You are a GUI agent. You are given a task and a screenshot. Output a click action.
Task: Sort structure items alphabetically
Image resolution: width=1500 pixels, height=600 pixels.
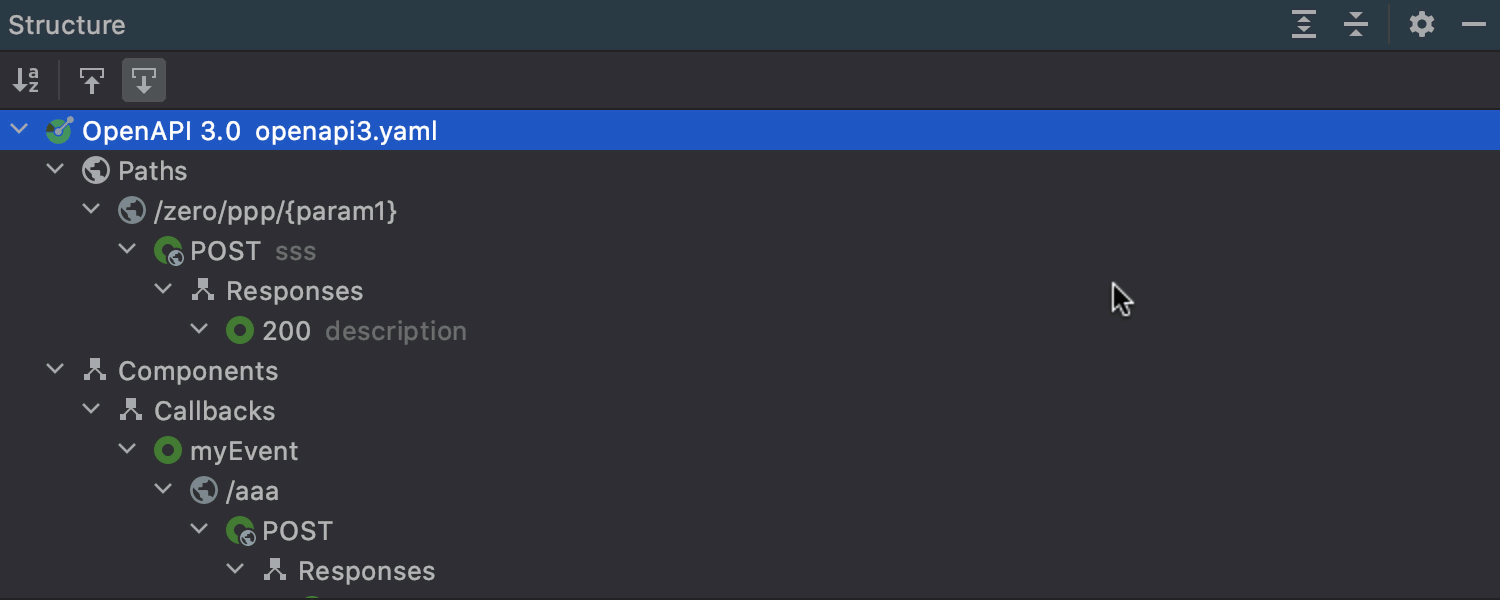[x=26, y=81]
